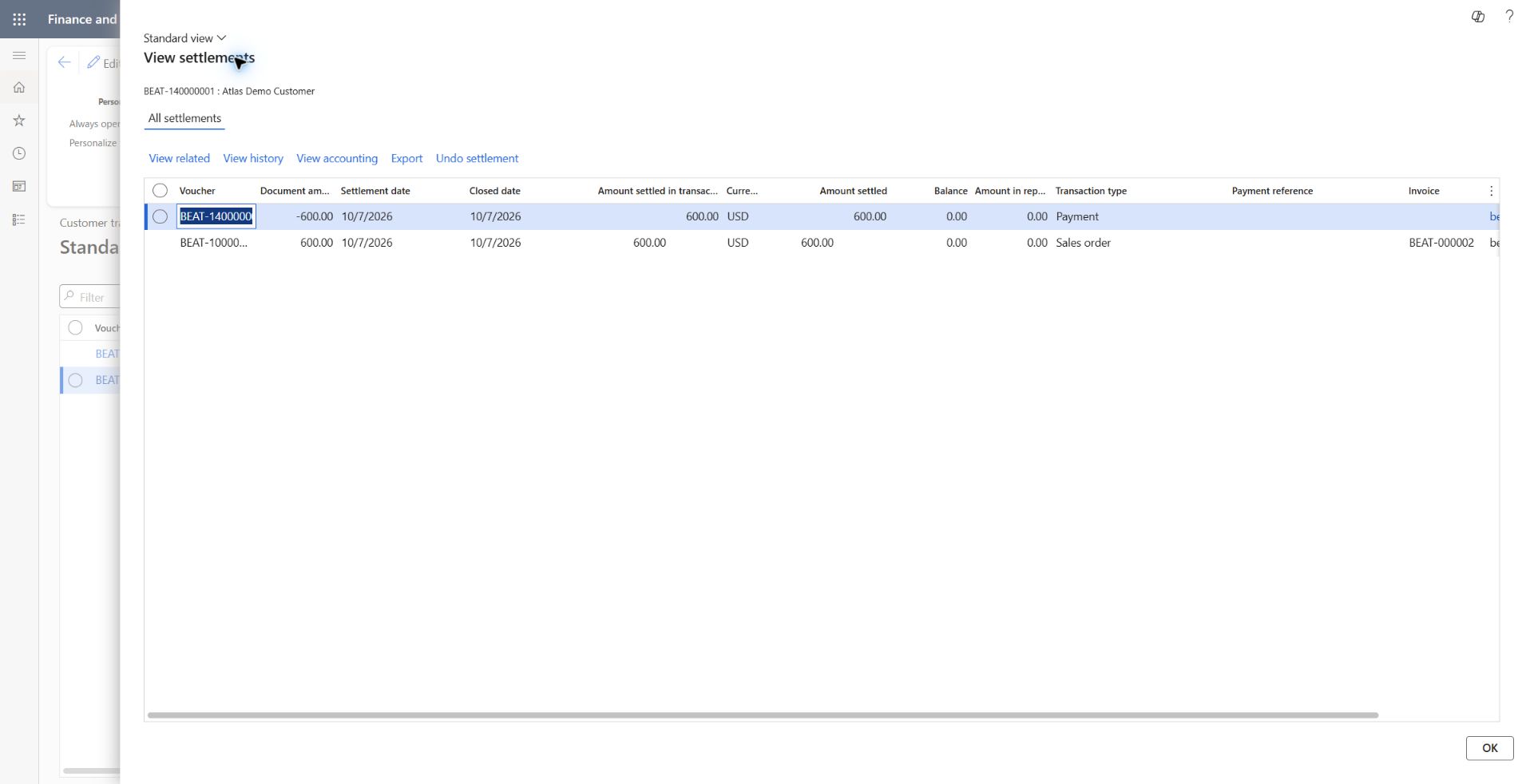The image size is (1530, 784).
Task: Sort by Settlement date column header
Action: 375,191
